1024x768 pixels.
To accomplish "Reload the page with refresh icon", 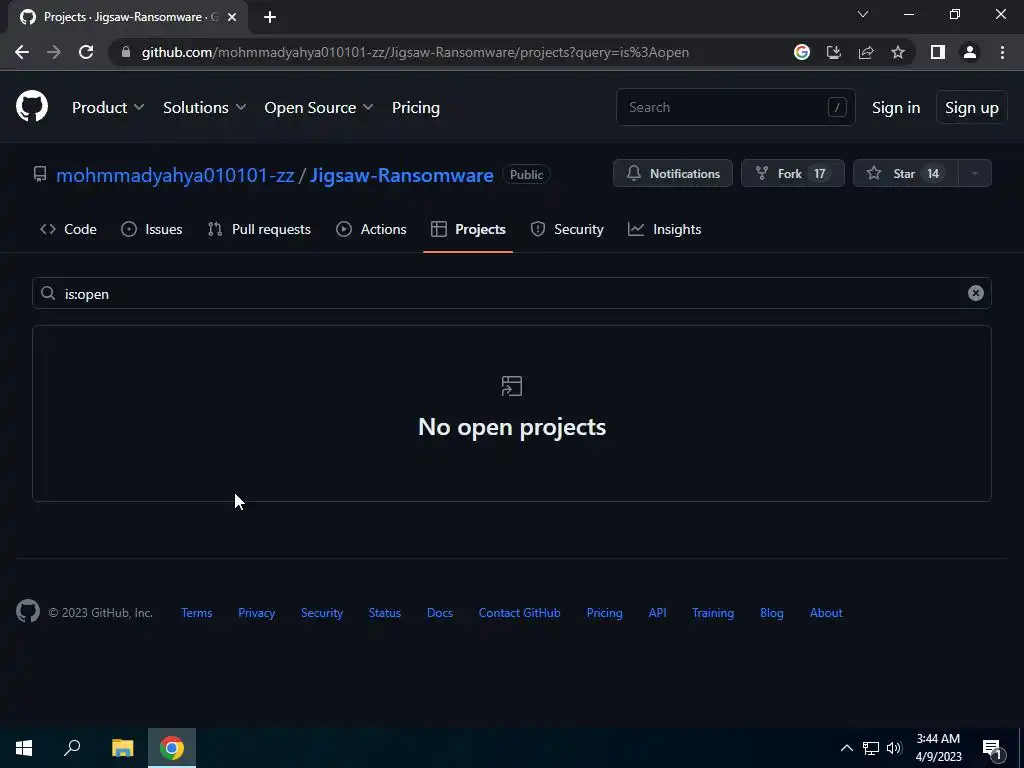I will (x=86, y=52).
